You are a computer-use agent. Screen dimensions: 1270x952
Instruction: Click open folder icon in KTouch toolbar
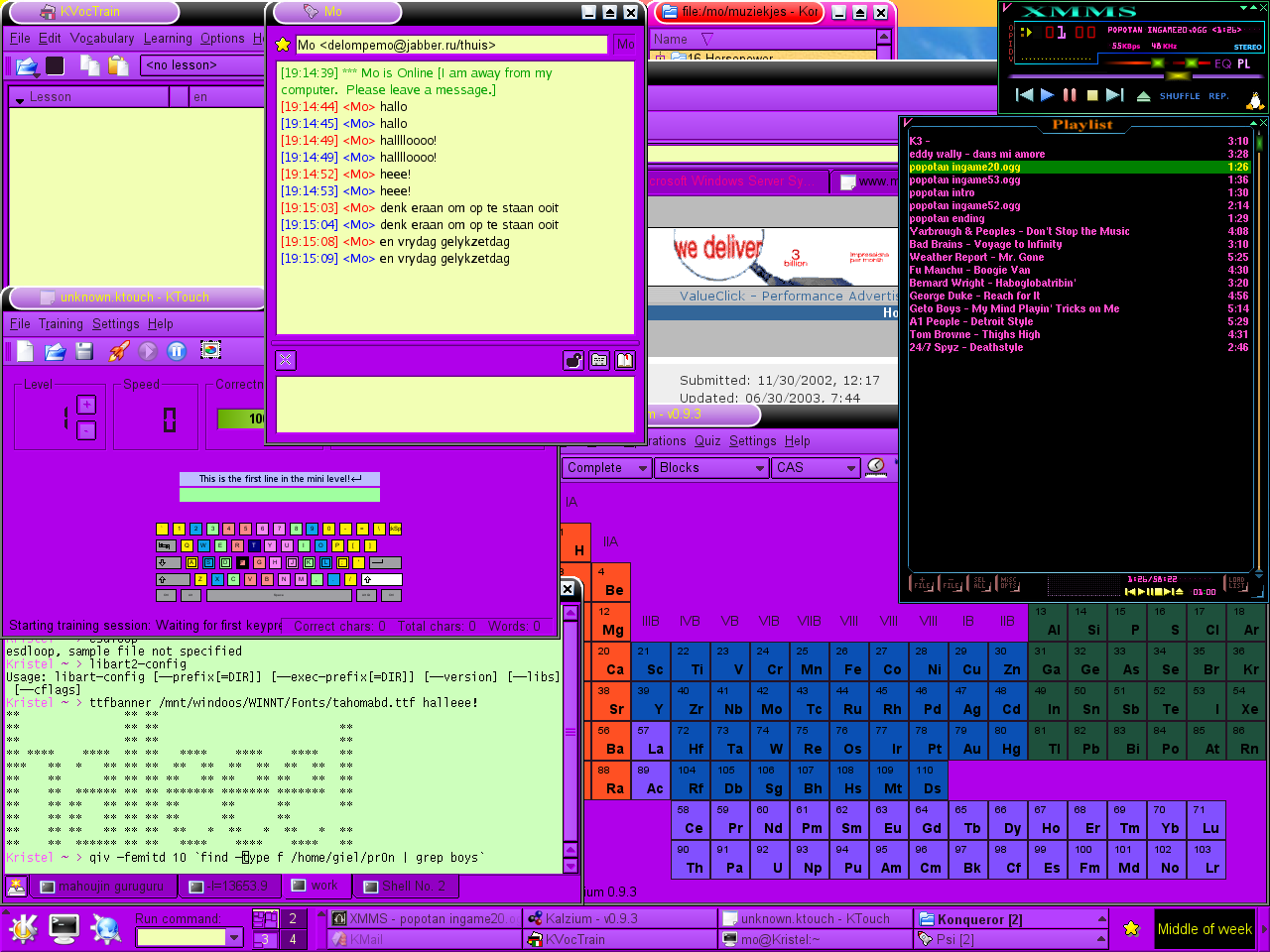point(55,351)
